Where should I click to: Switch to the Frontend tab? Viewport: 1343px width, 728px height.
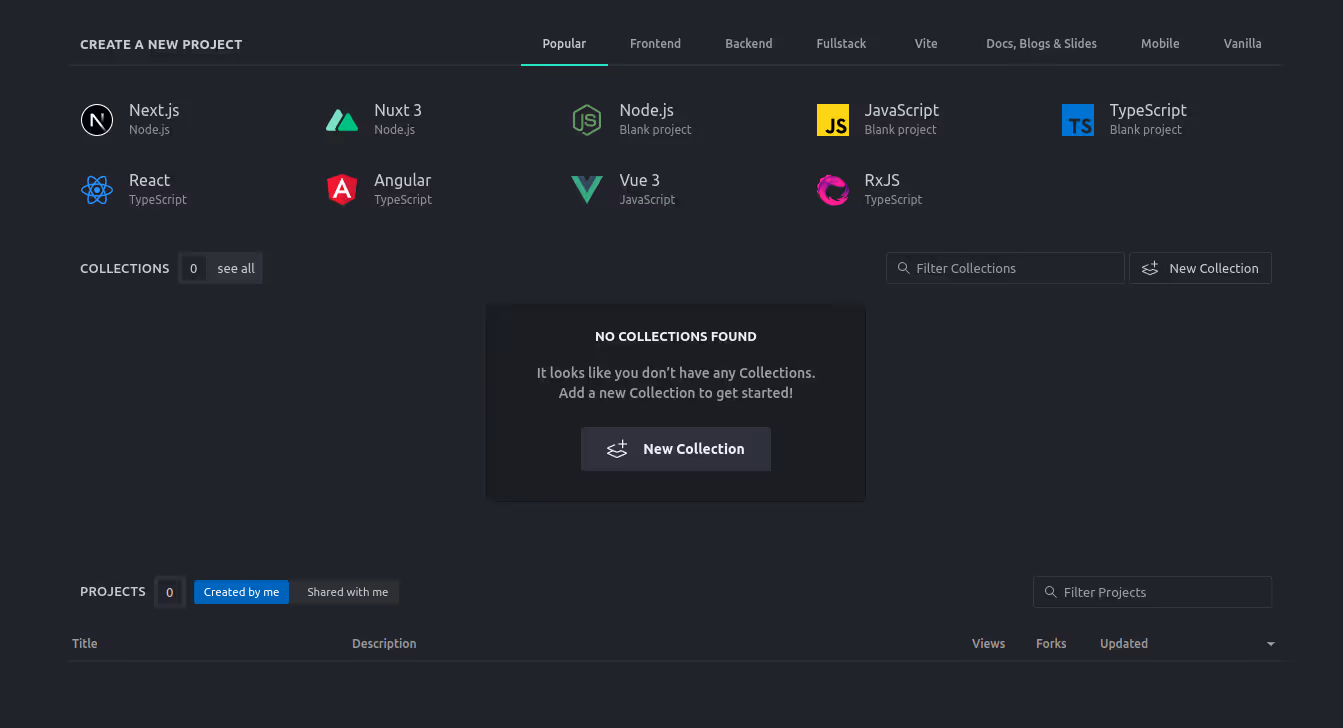tap(655, 44)
